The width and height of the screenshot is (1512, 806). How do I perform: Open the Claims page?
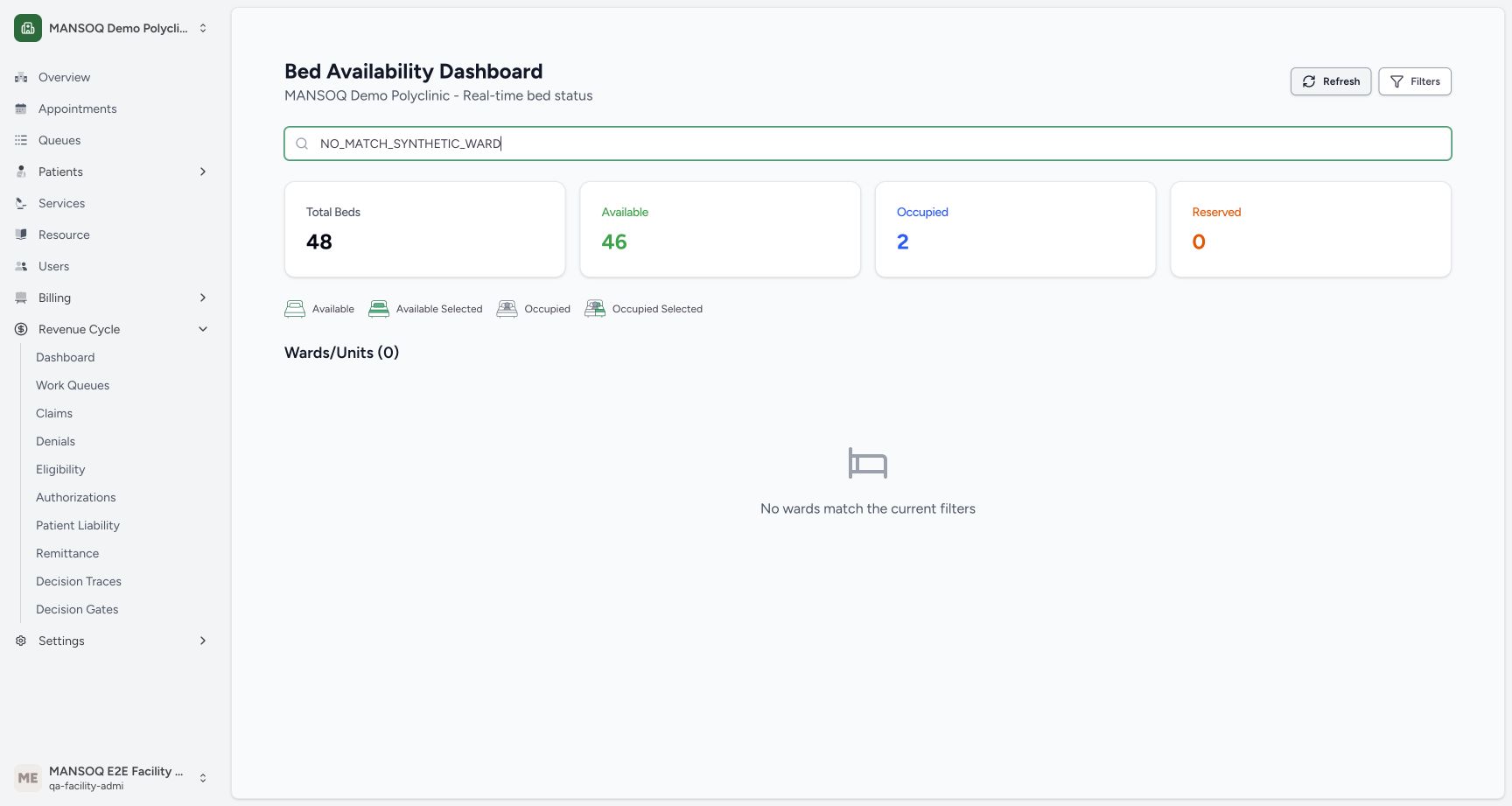pos(54,413)
